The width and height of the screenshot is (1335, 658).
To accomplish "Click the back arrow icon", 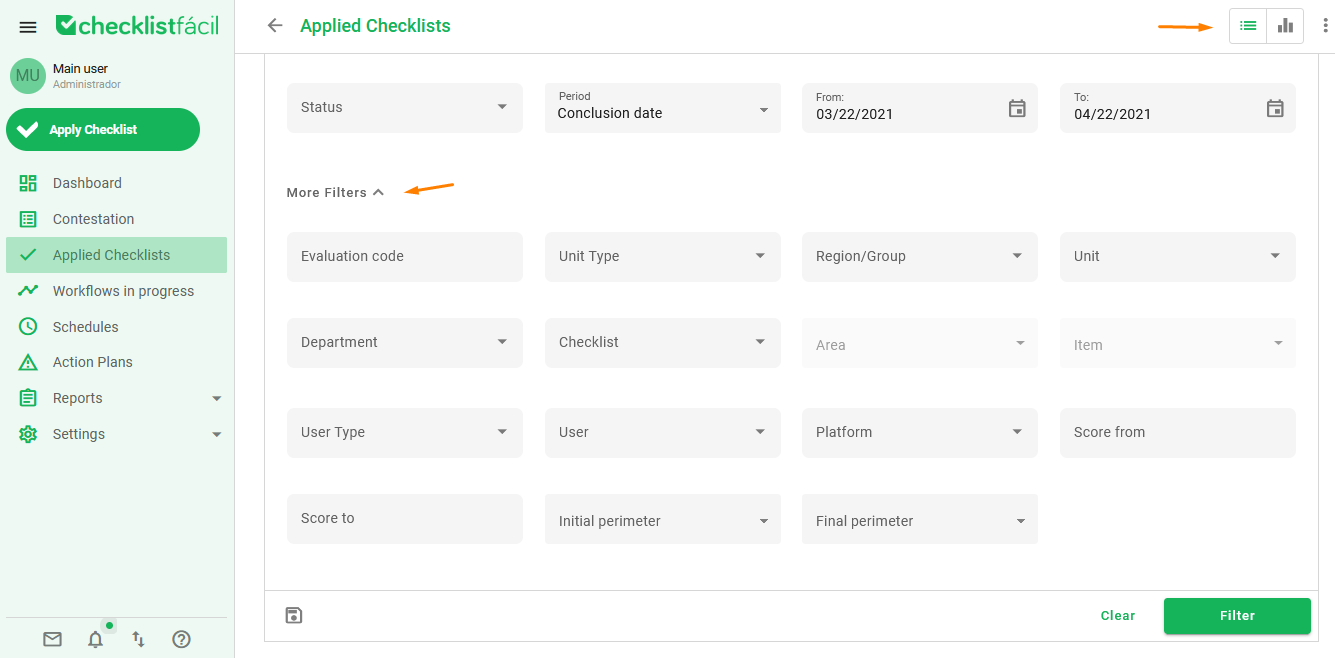I will pos(275,26).
